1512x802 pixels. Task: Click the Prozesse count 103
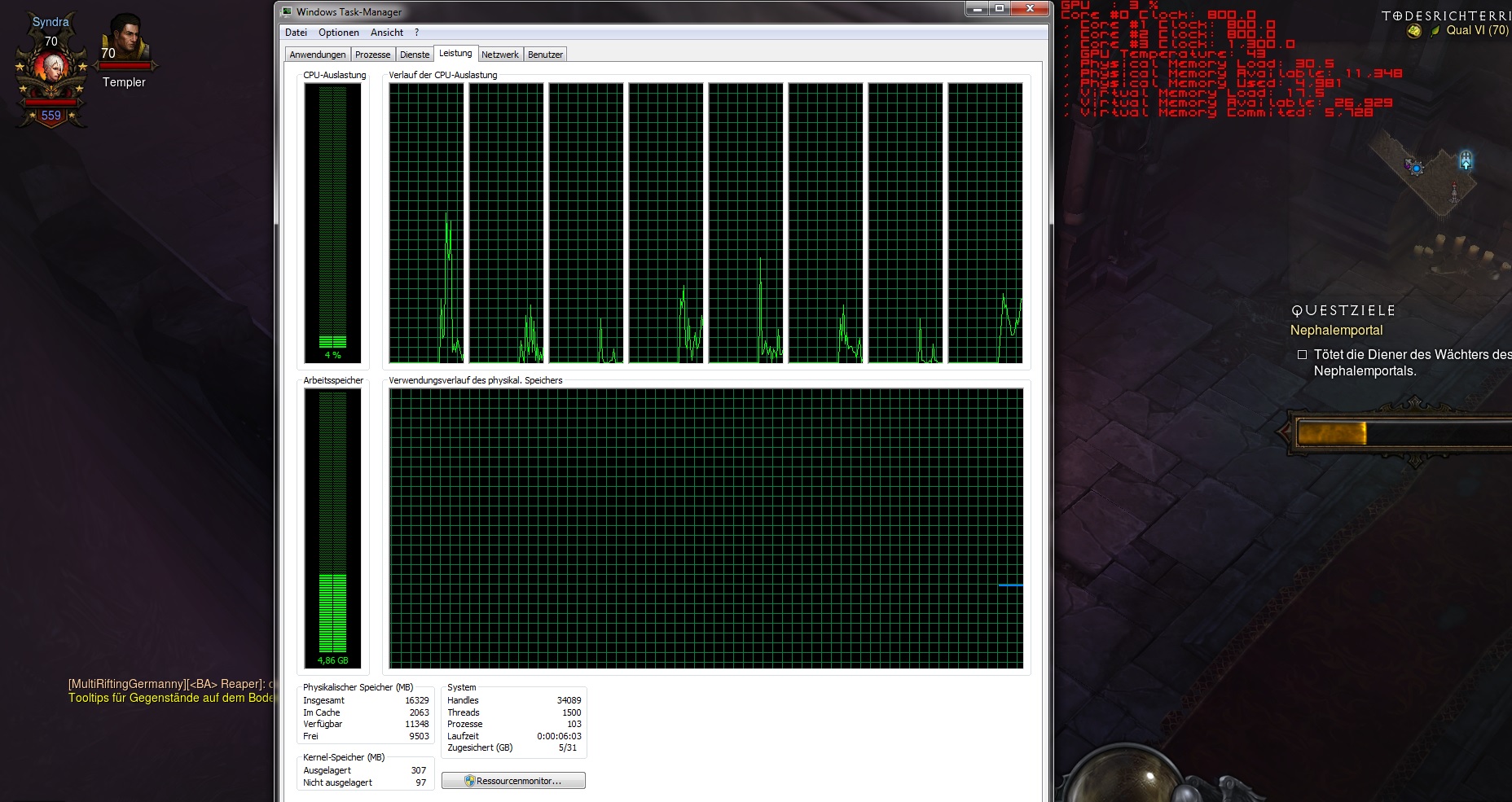tap(574, 724)
